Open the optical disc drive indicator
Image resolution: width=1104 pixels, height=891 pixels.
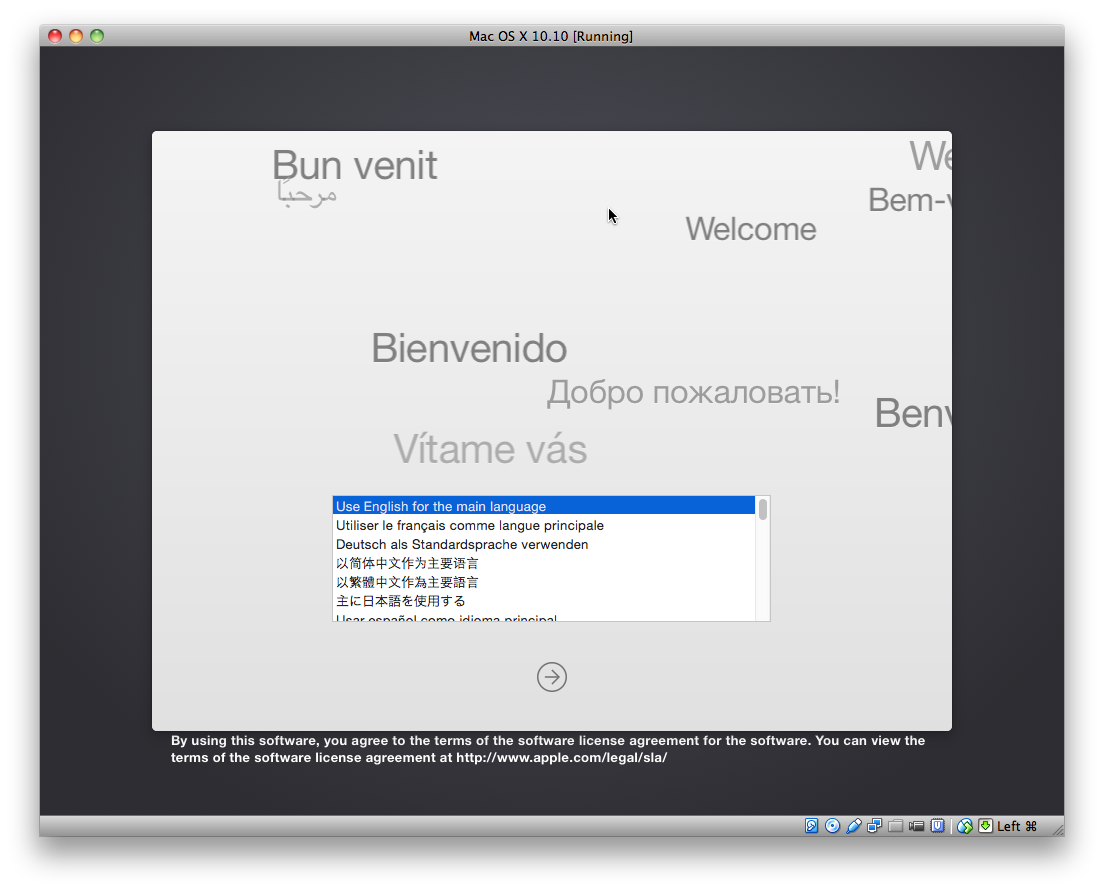(832, 825)
